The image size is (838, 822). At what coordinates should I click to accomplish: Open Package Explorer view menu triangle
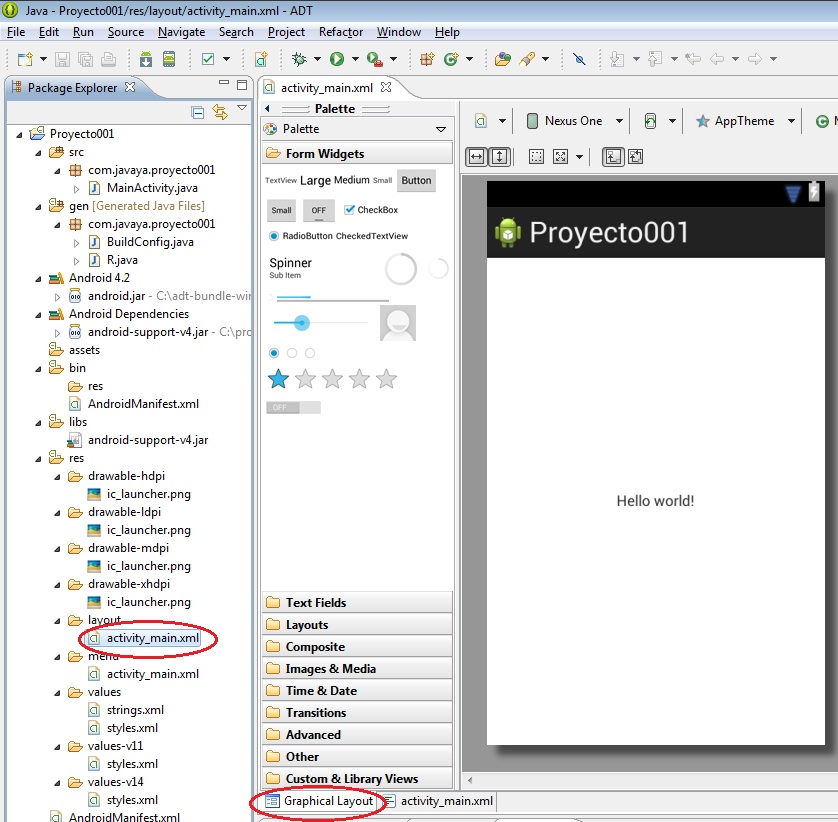pos(242,107)
